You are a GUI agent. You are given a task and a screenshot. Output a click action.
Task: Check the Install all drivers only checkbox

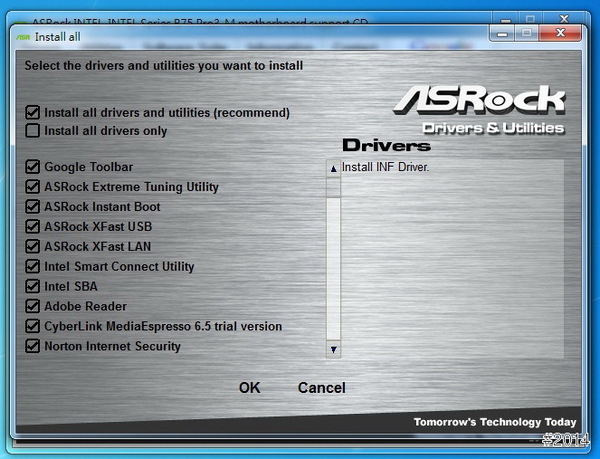click(x=33, y=131)
